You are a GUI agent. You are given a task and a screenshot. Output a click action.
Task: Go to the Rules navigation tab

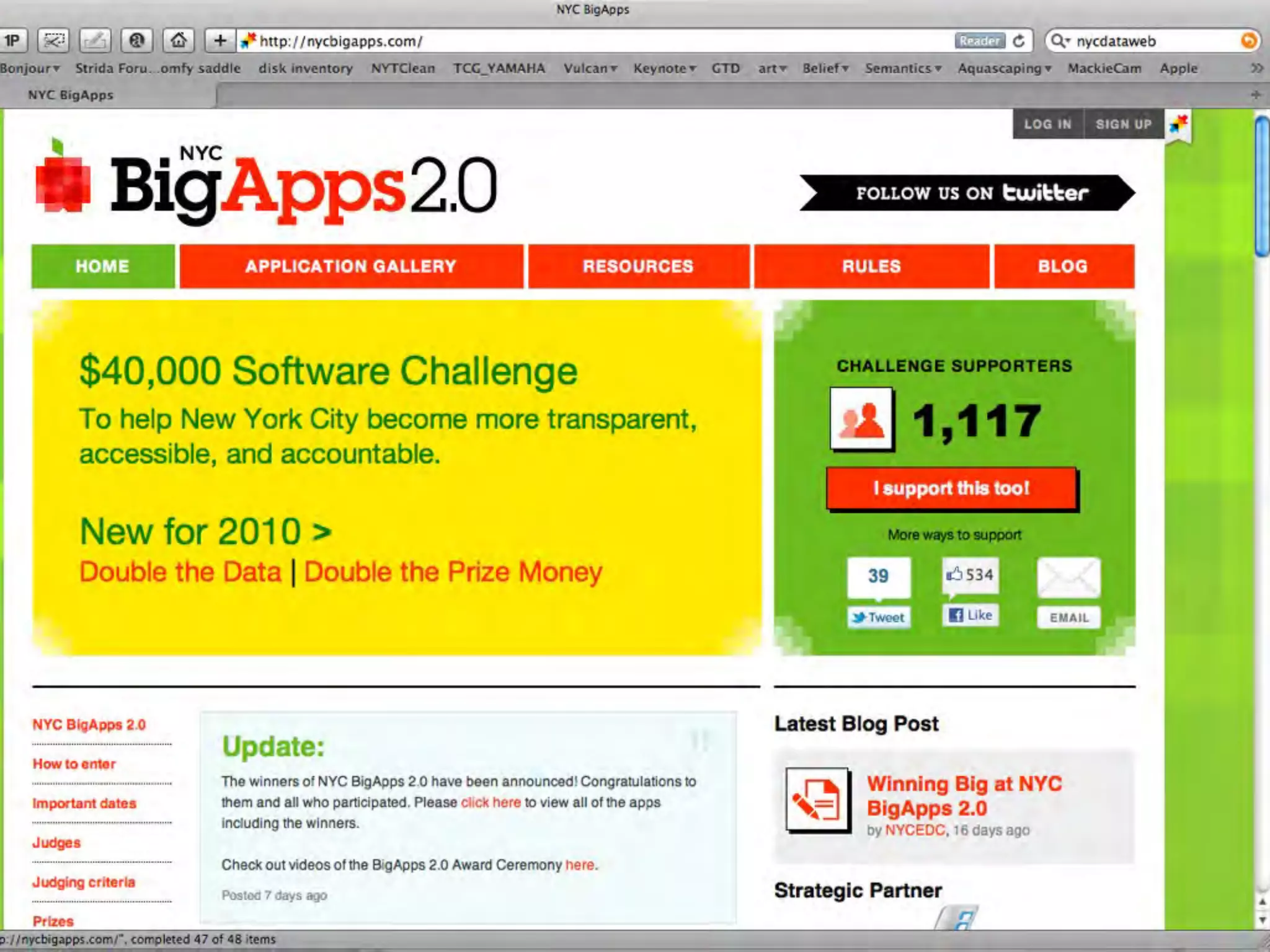871,267
